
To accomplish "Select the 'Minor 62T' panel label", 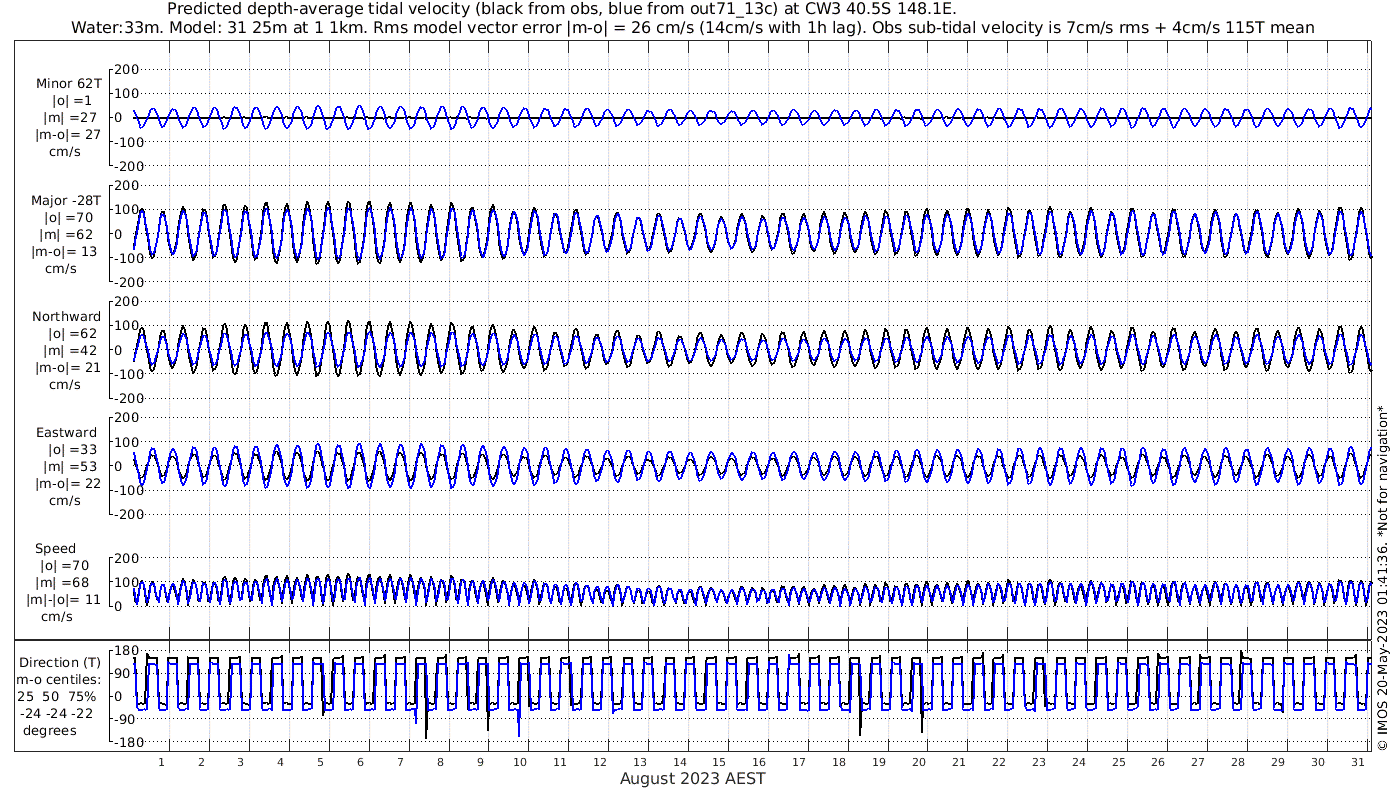I will (x=68, y=84).
